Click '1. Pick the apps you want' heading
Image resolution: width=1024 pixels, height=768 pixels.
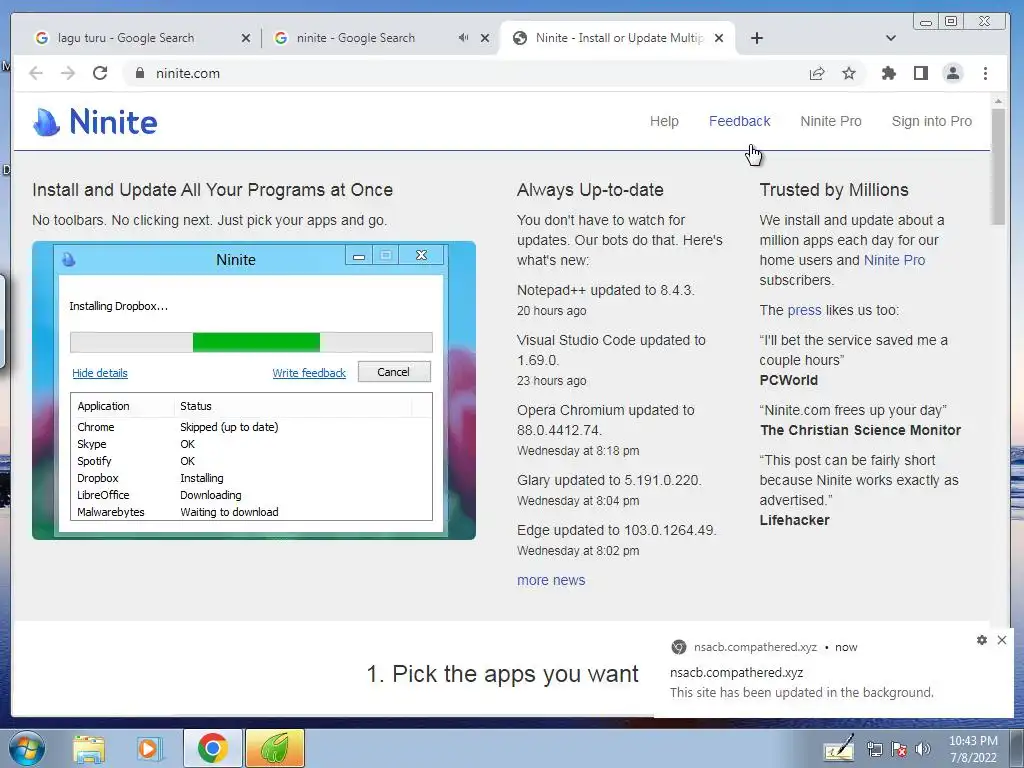click(502, 674)
